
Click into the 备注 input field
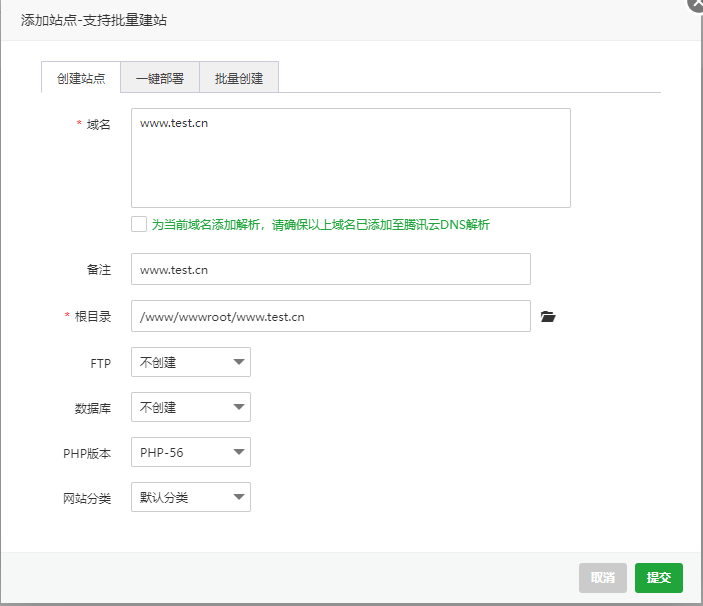pos(331,269)
